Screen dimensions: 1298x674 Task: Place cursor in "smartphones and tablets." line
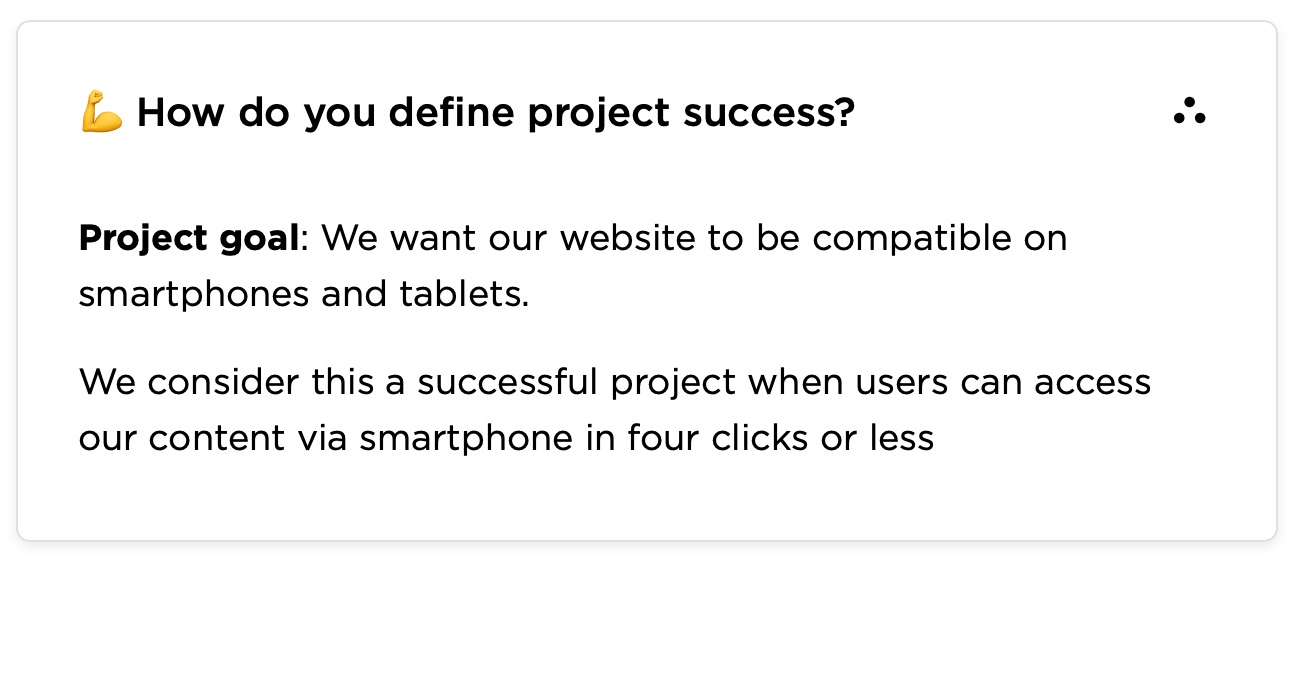tap(304, 295)
